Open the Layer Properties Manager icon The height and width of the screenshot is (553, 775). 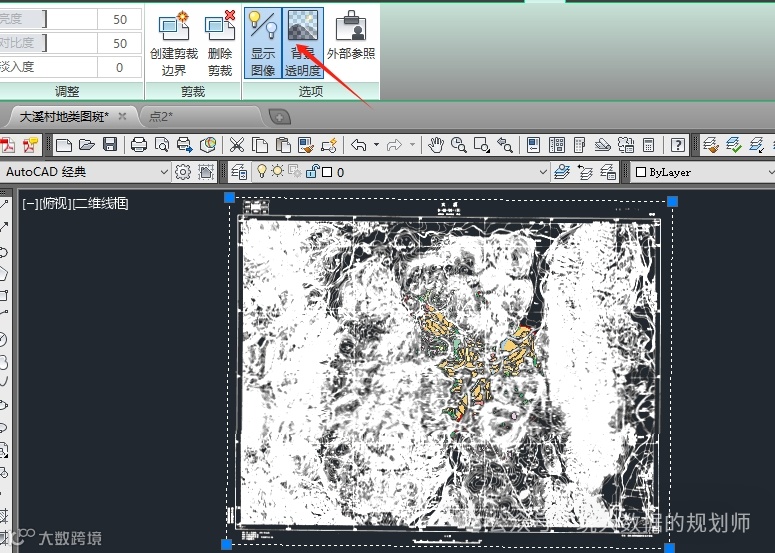click(x=239, y=172)
